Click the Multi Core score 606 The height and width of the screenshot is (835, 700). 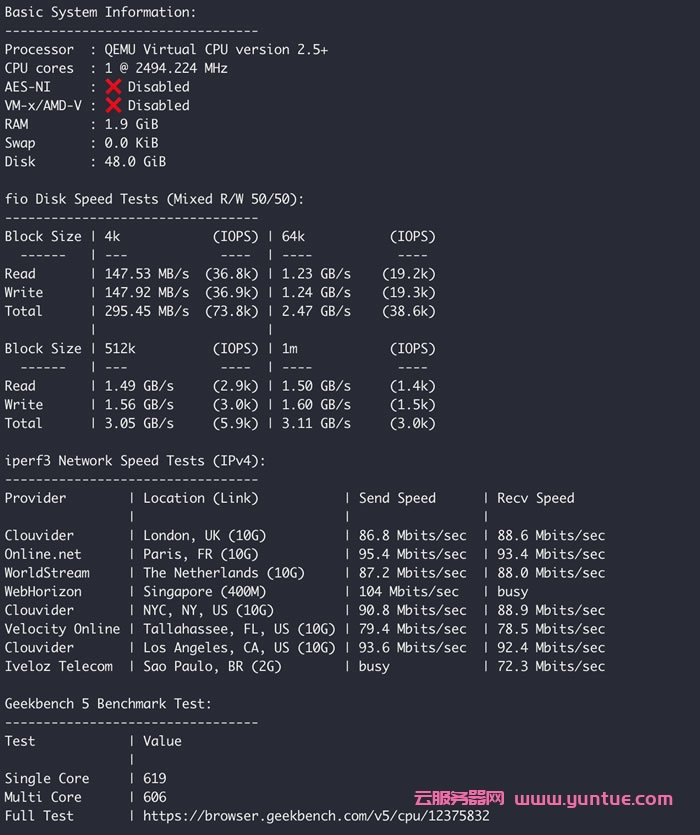pyautogui.click(x=155, y=797)
